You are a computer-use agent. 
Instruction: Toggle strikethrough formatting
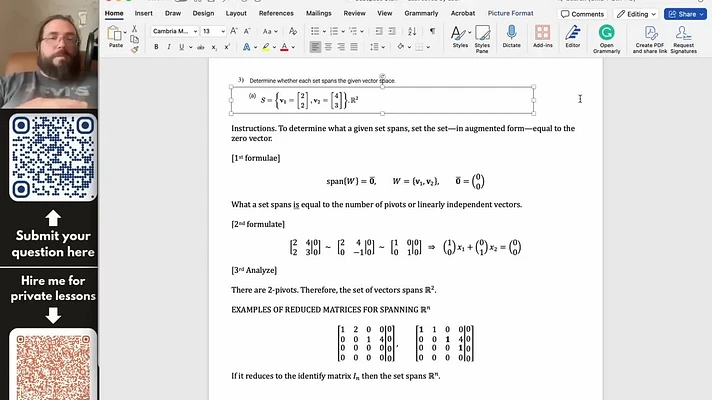coord(200,47)
